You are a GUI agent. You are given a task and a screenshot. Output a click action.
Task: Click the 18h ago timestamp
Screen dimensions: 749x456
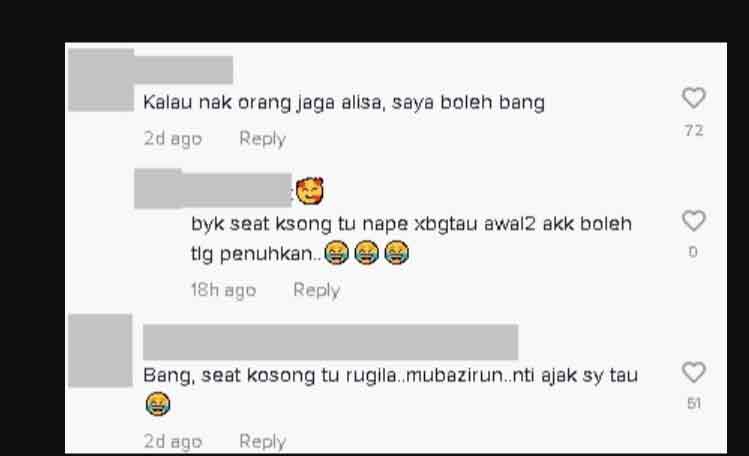223,290
